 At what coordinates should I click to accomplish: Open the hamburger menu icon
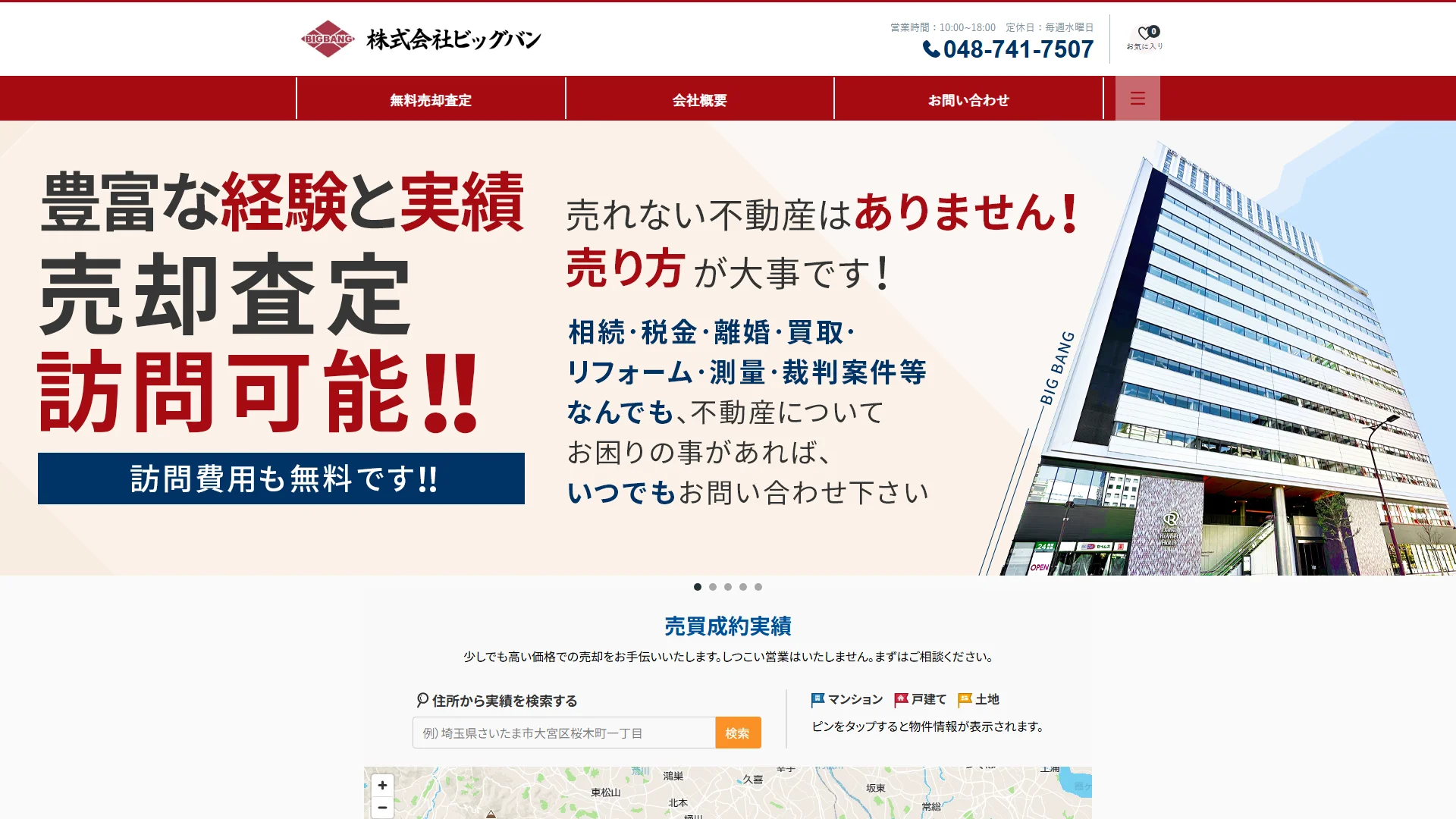(x=1137, y=99)
